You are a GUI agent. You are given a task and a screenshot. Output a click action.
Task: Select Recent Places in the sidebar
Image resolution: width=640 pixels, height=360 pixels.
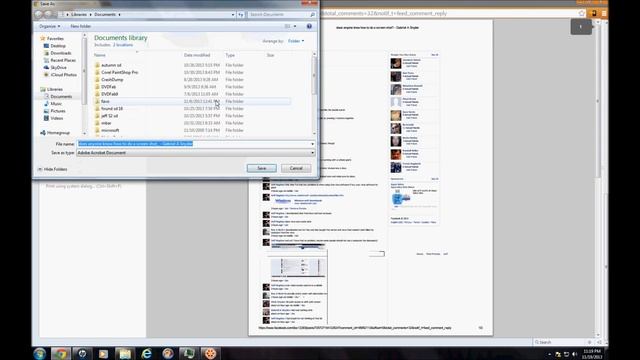[x=63, y=60]
